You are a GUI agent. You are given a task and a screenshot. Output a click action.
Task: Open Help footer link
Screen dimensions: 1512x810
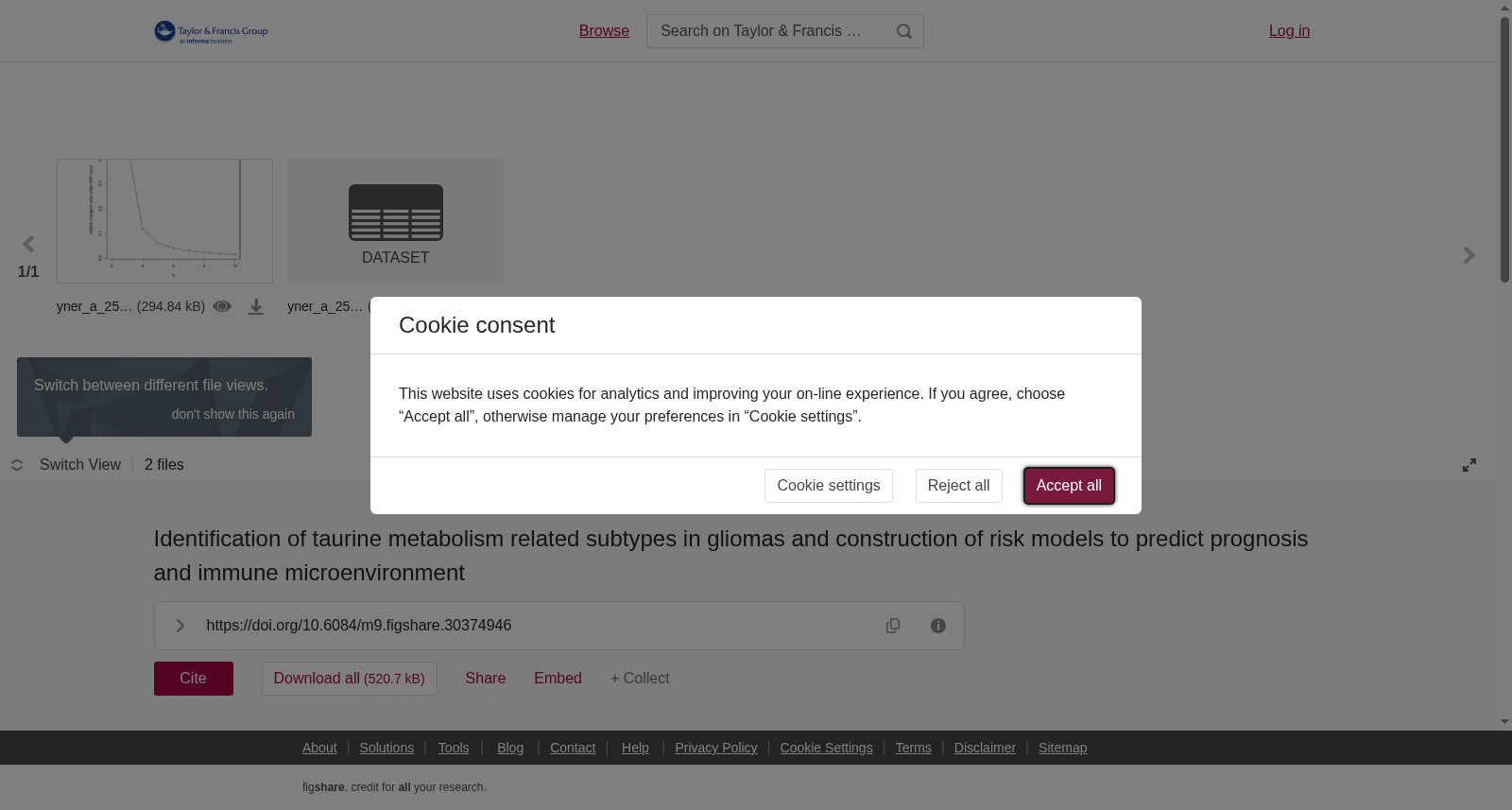click(x=635, y=748)
